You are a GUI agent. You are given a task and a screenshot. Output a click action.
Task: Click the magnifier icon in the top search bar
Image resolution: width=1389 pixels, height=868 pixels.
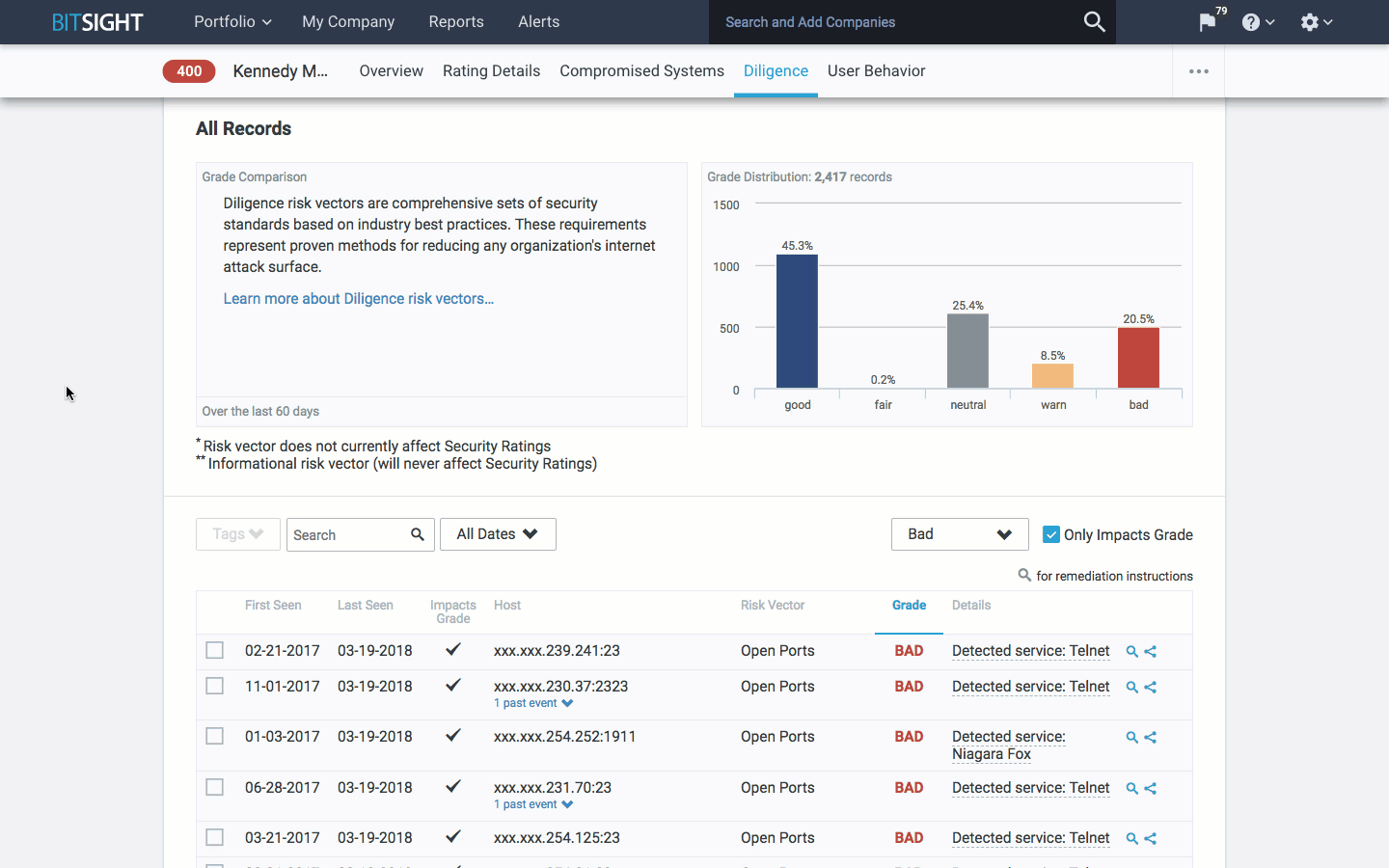[x=1094, y=21]
